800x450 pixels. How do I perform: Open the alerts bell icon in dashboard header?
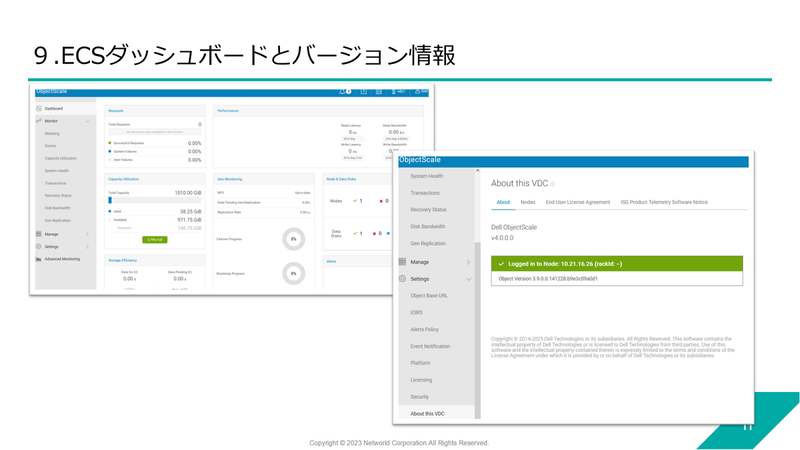pos(342,91)
